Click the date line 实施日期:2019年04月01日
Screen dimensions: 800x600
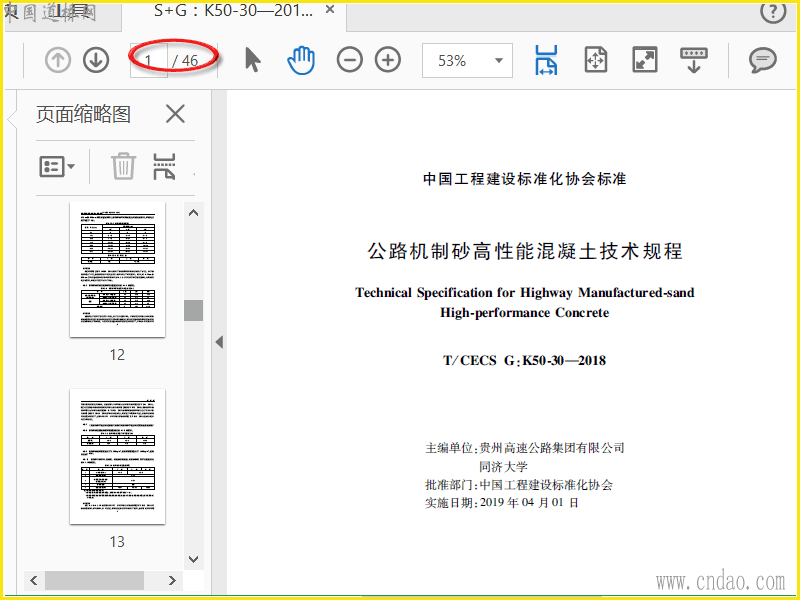point(502,503)
